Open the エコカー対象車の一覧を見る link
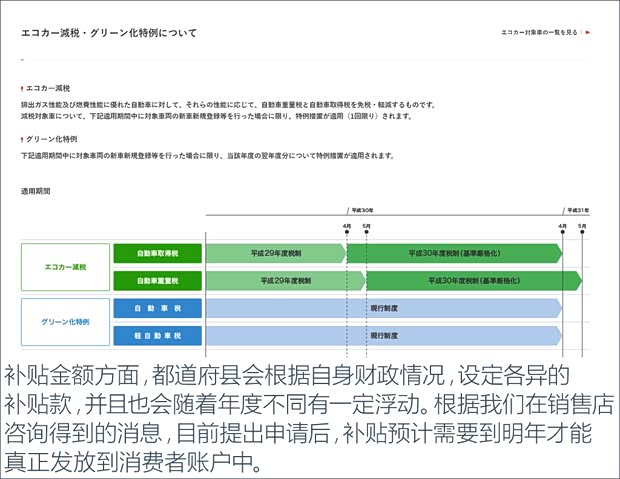This screenshot has height=479, width=620. coord(539,32)
